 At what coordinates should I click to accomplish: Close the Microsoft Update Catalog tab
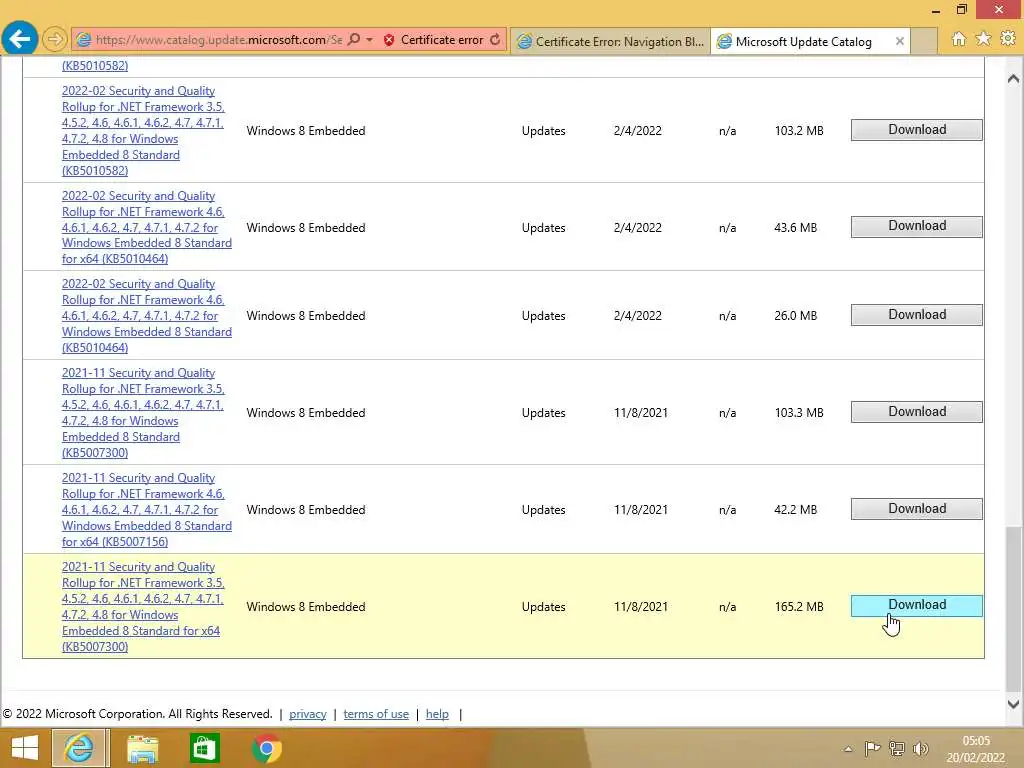click(x=900, y=41)
